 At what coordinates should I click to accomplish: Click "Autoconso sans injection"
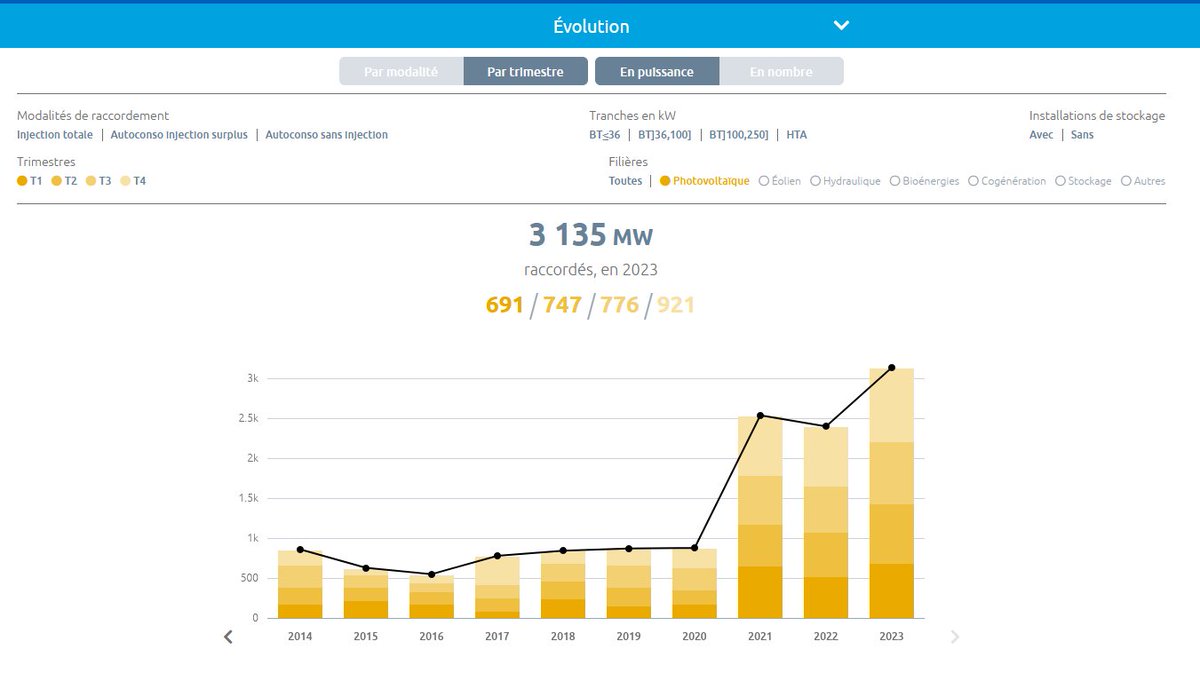(x=327, y=134)
